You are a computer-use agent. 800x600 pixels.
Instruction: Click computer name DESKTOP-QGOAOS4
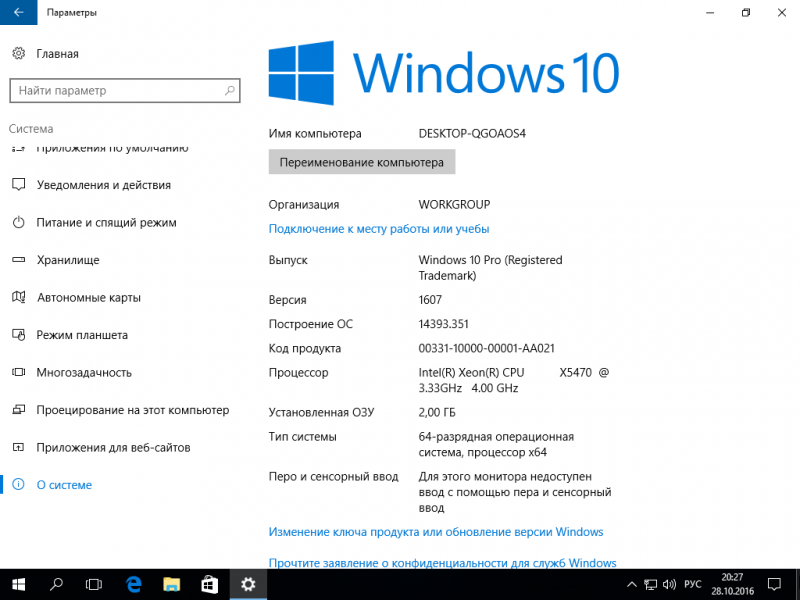[472, 134]
